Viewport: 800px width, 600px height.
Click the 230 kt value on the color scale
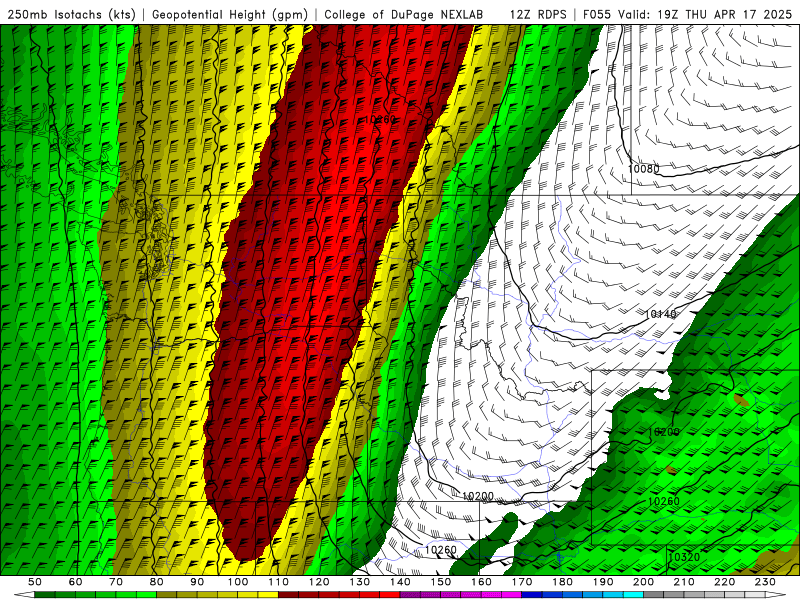tap(765, 582)
